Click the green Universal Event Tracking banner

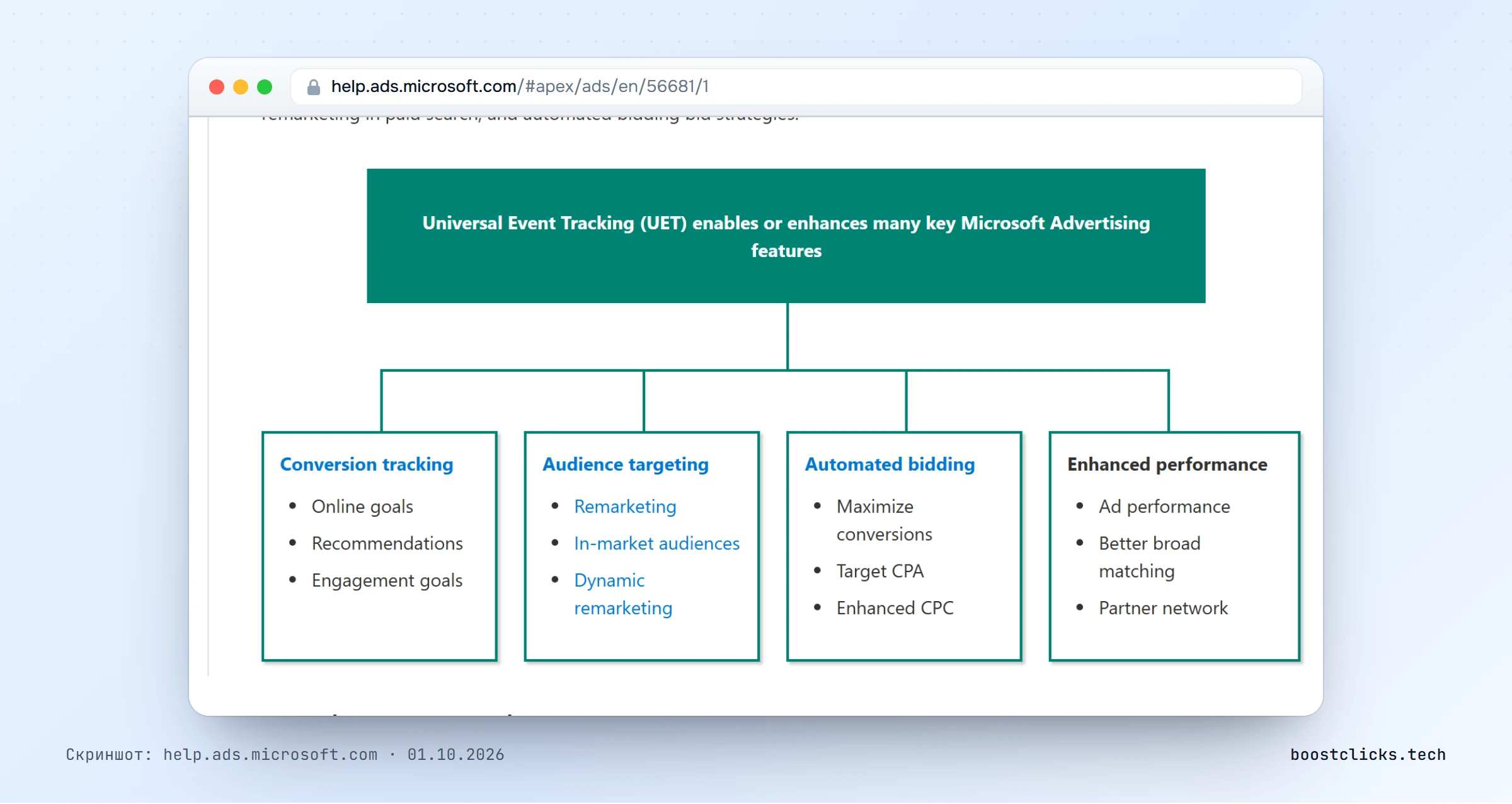786,236
